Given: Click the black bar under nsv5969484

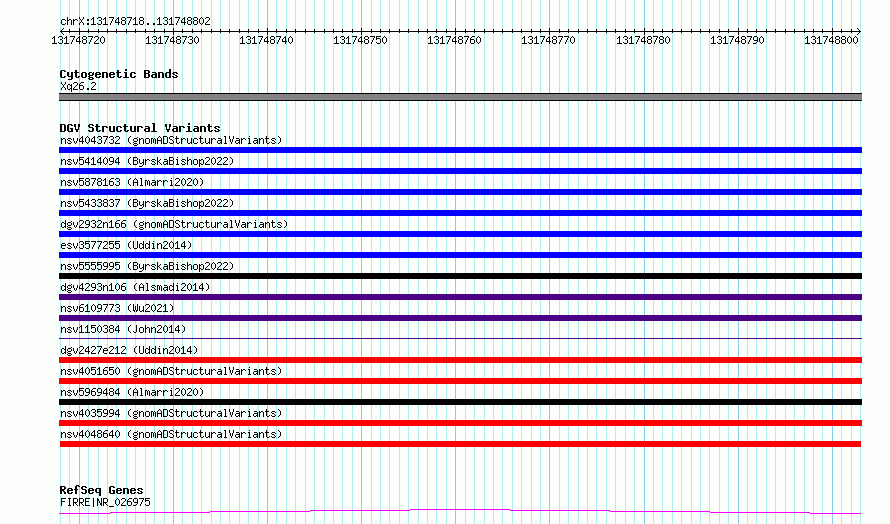Looking at the screenshot, I should [460, 402].
